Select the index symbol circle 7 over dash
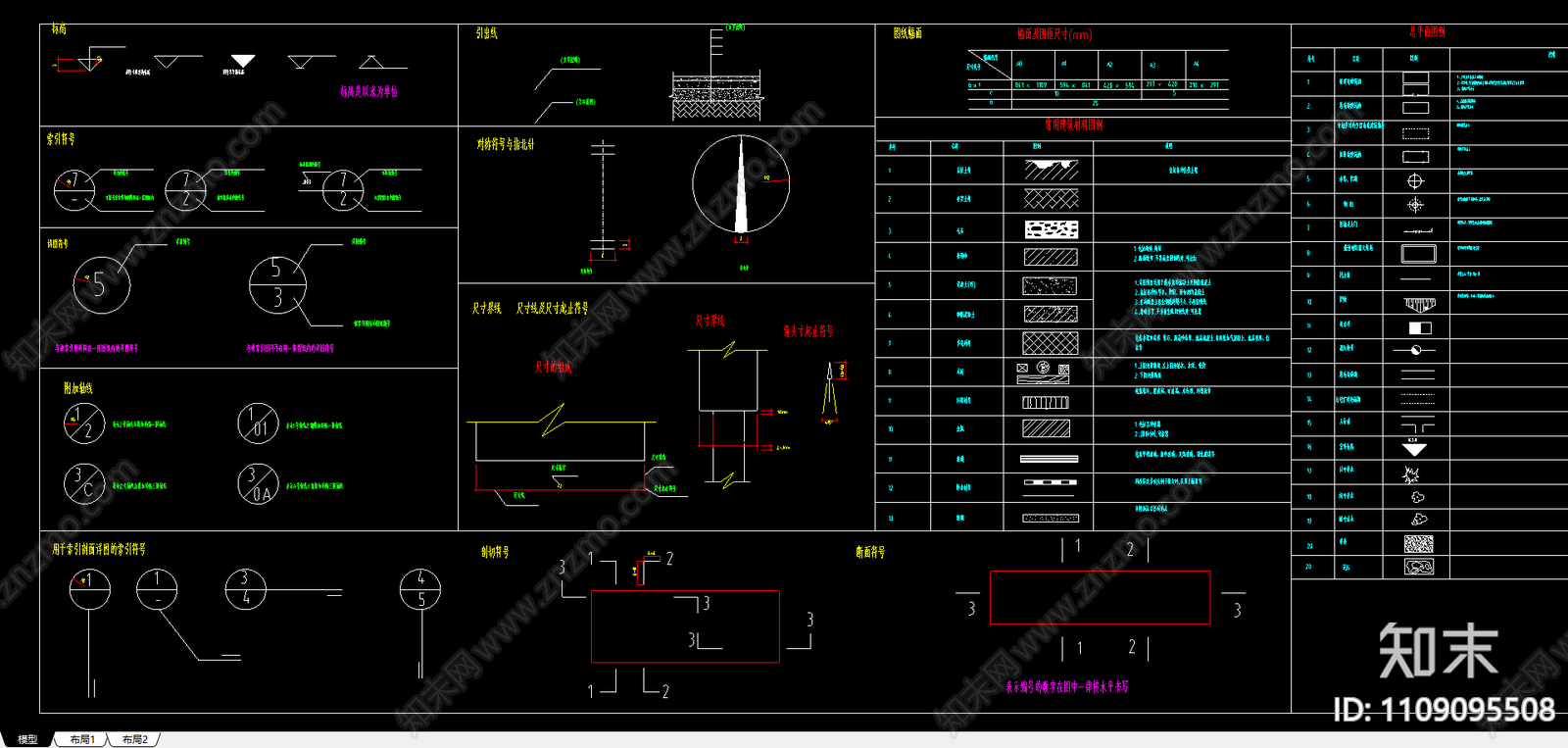This screenshot has height=748, width=1568. [x=74, y=190]
